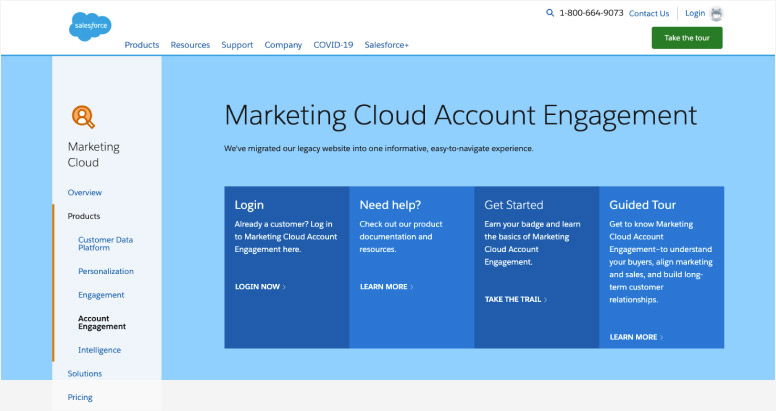The width and height of the screenshot is (776, 411).
Task: Open the Company menu
Action: pyautogui.click(x=283, y=45)
